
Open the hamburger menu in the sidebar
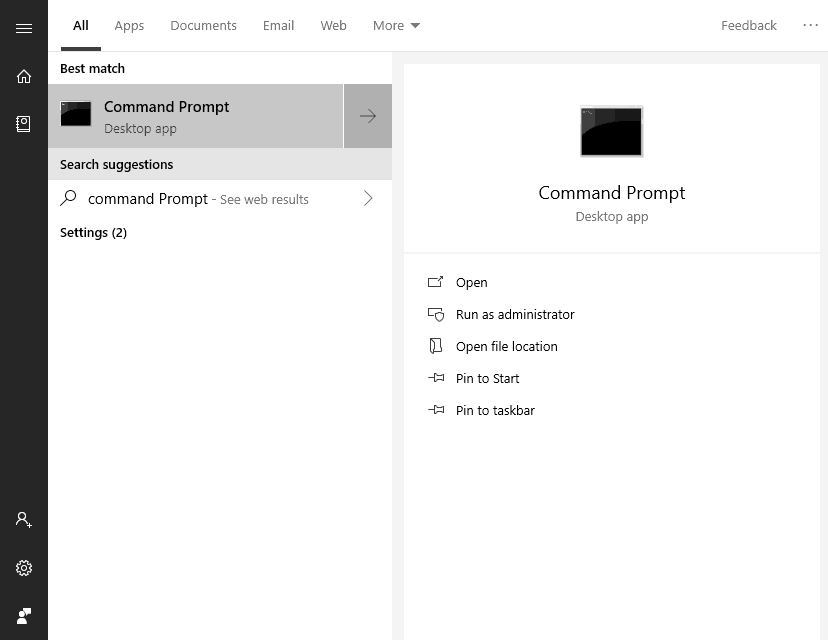pyautogui.click(x=24, y=28)
